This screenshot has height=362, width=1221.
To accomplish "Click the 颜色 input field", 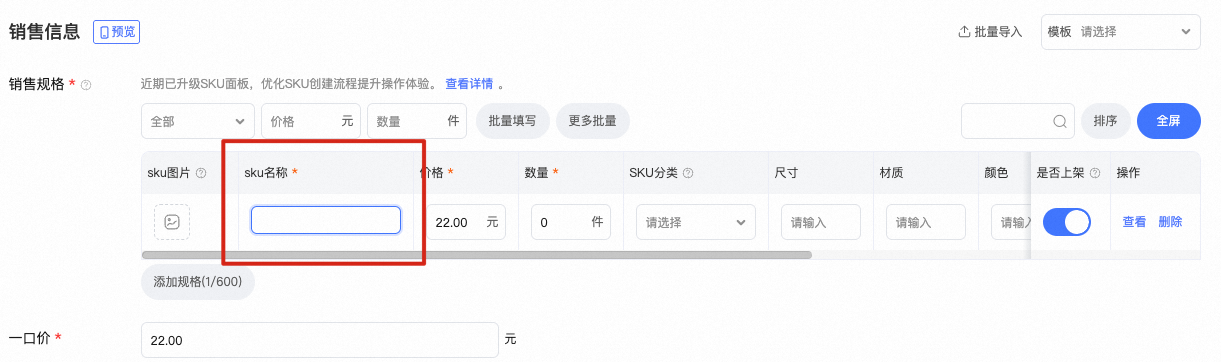I will tap(1011, 222).
